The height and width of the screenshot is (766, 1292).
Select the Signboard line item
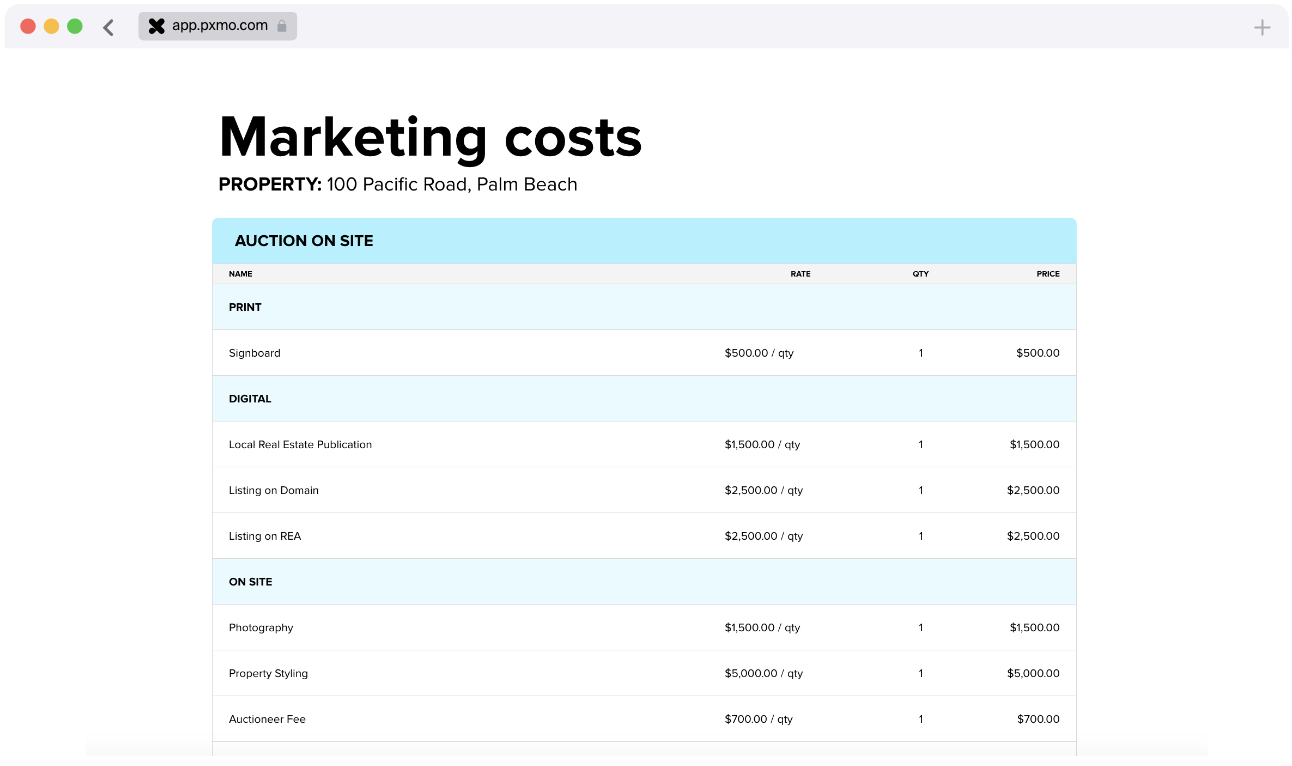point(255,353)
